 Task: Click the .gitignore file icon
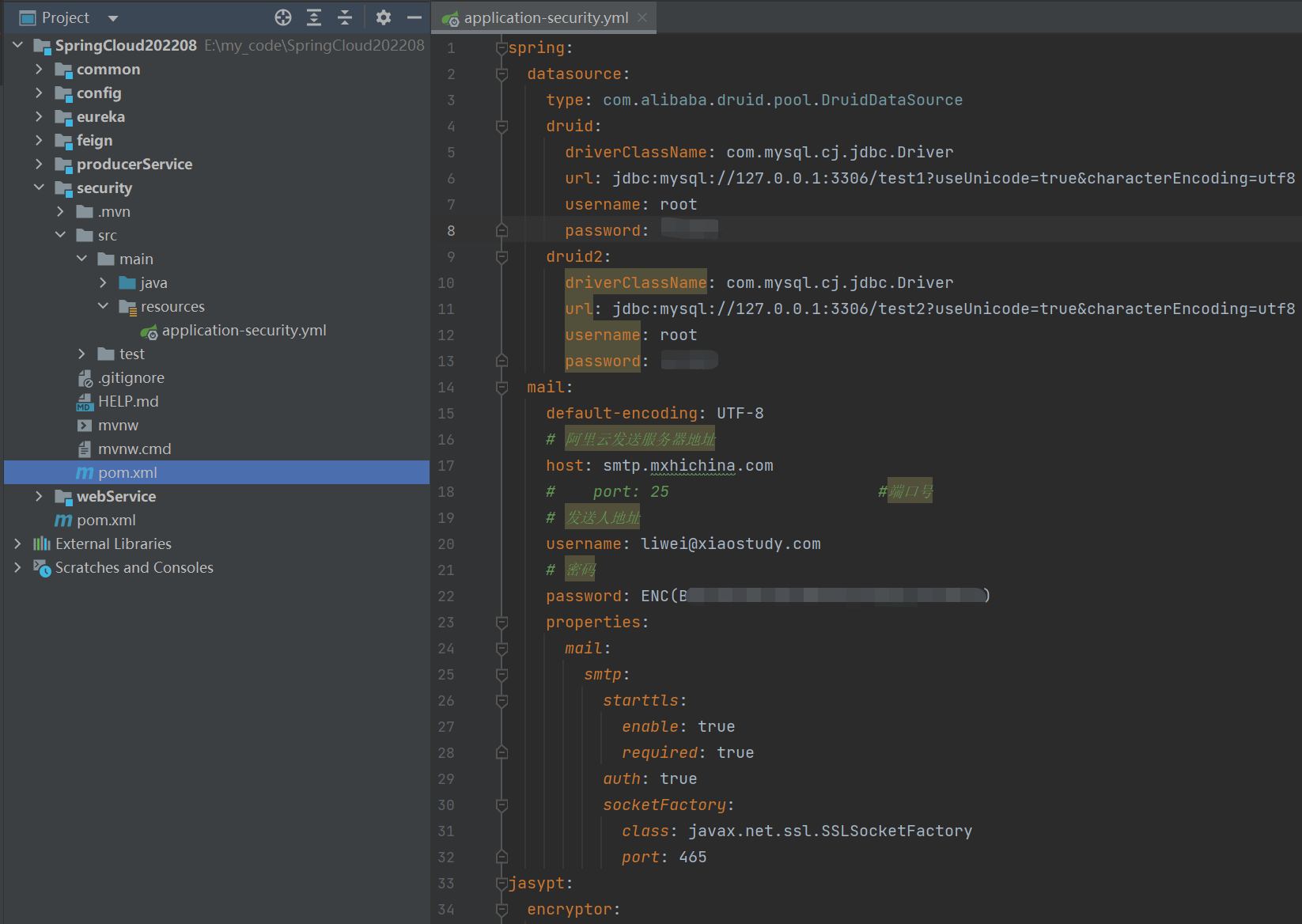coord(85,378)
